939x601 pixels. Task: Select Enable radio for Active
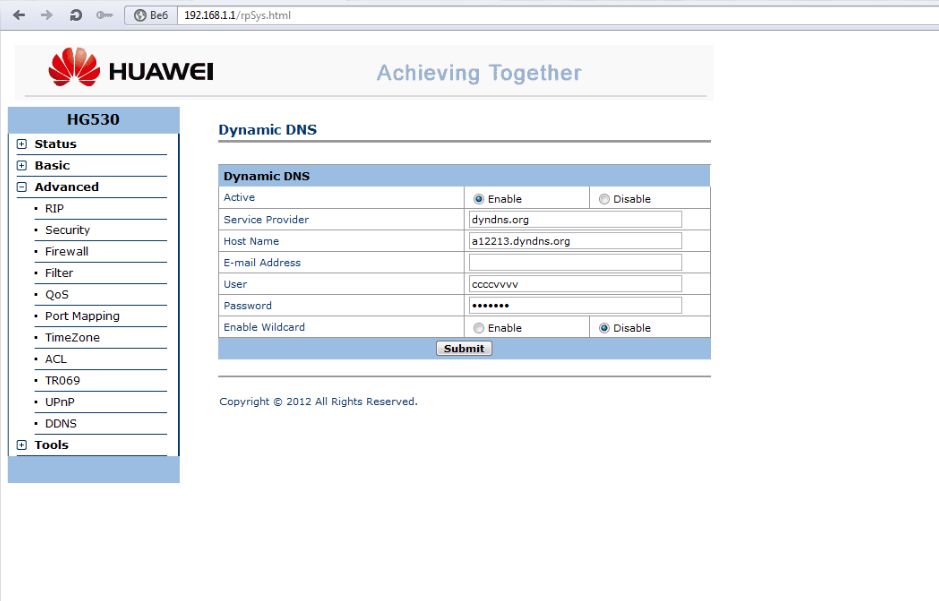coord(478,199)
